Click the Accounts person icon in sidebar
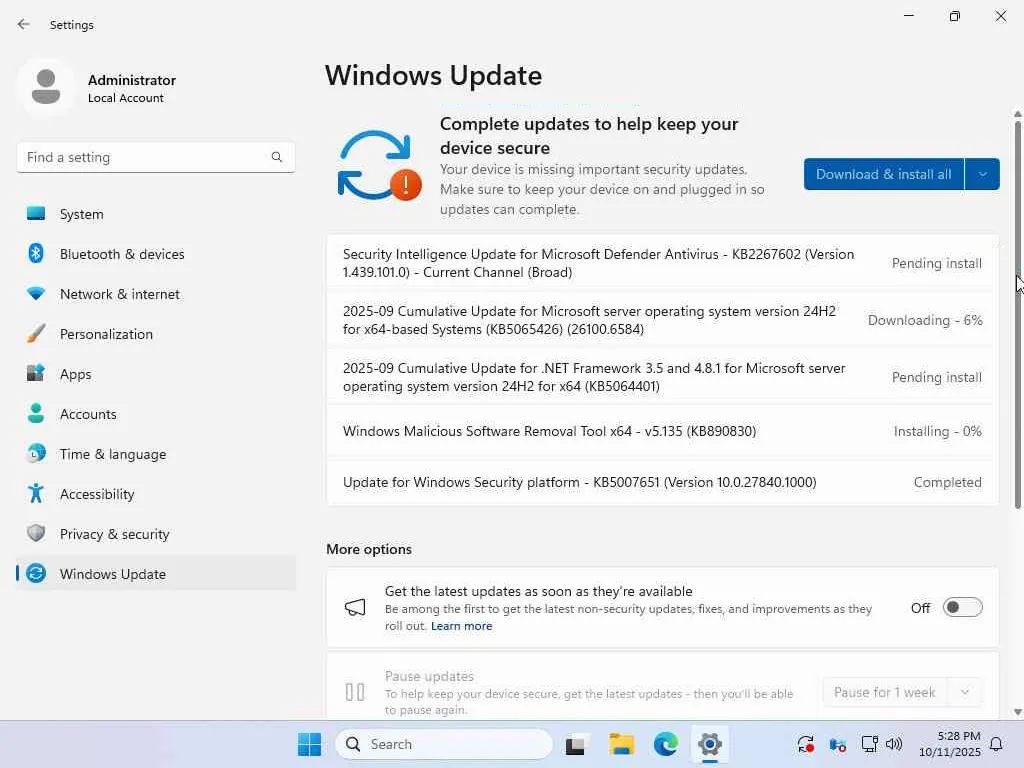Viewport: 1024px width, 768px height. tap(36, 413)
